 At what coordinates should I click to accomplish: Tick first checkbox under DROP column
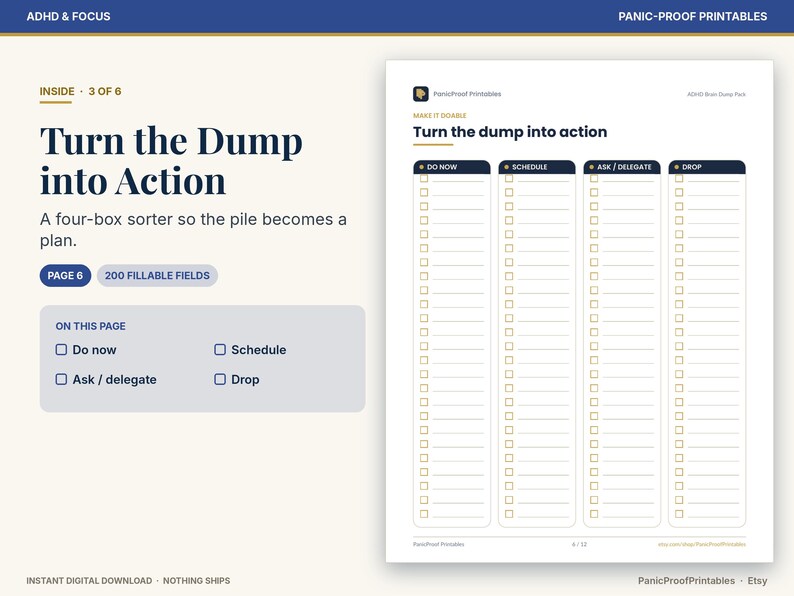coord(679,178)
